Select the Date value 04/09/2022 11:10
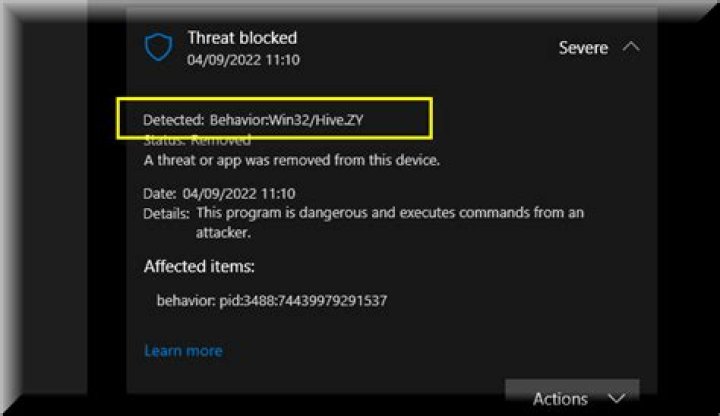720x416 pixels. [x=240, y=193]
